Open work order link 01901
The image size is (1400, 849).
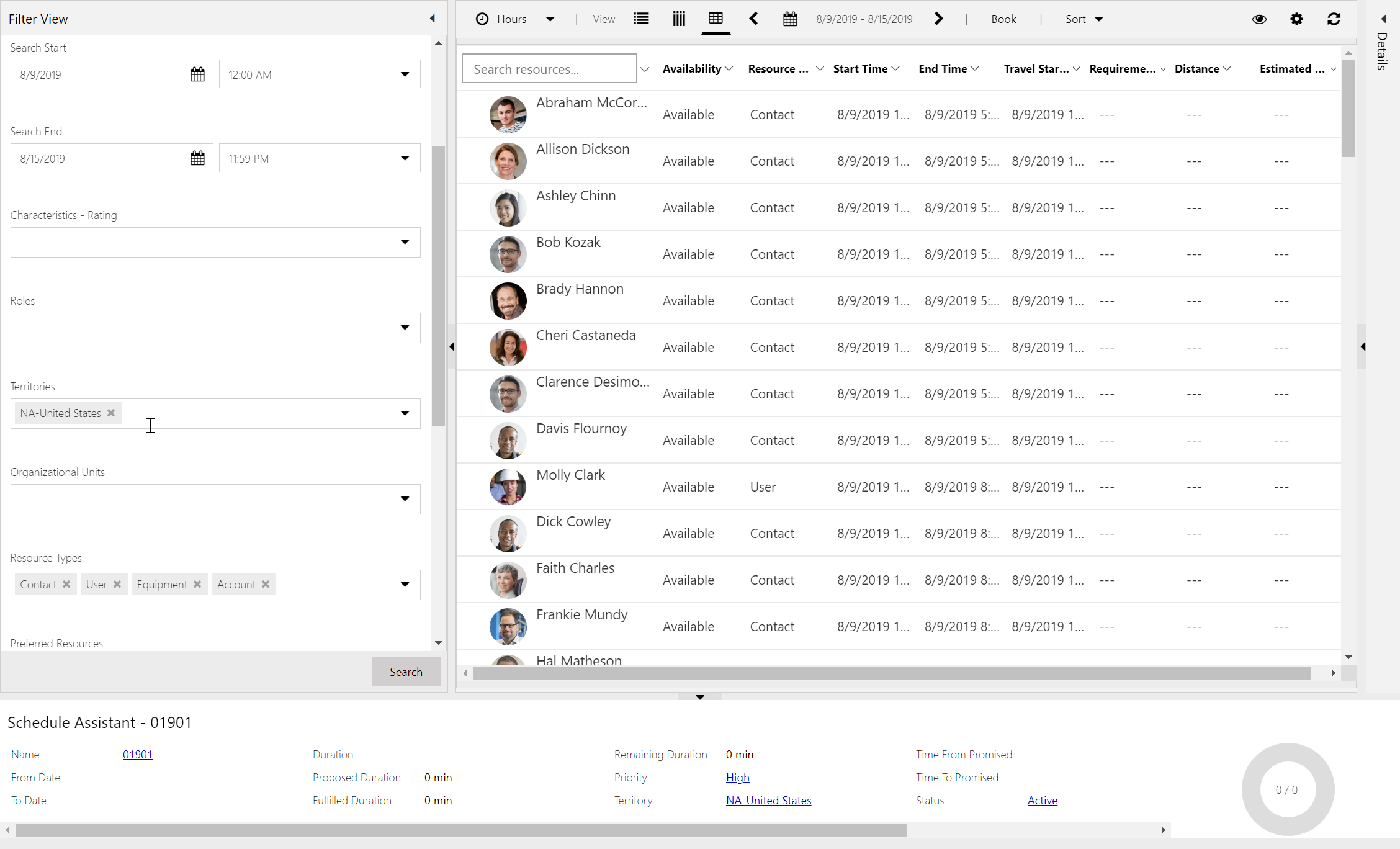point(137,754)
